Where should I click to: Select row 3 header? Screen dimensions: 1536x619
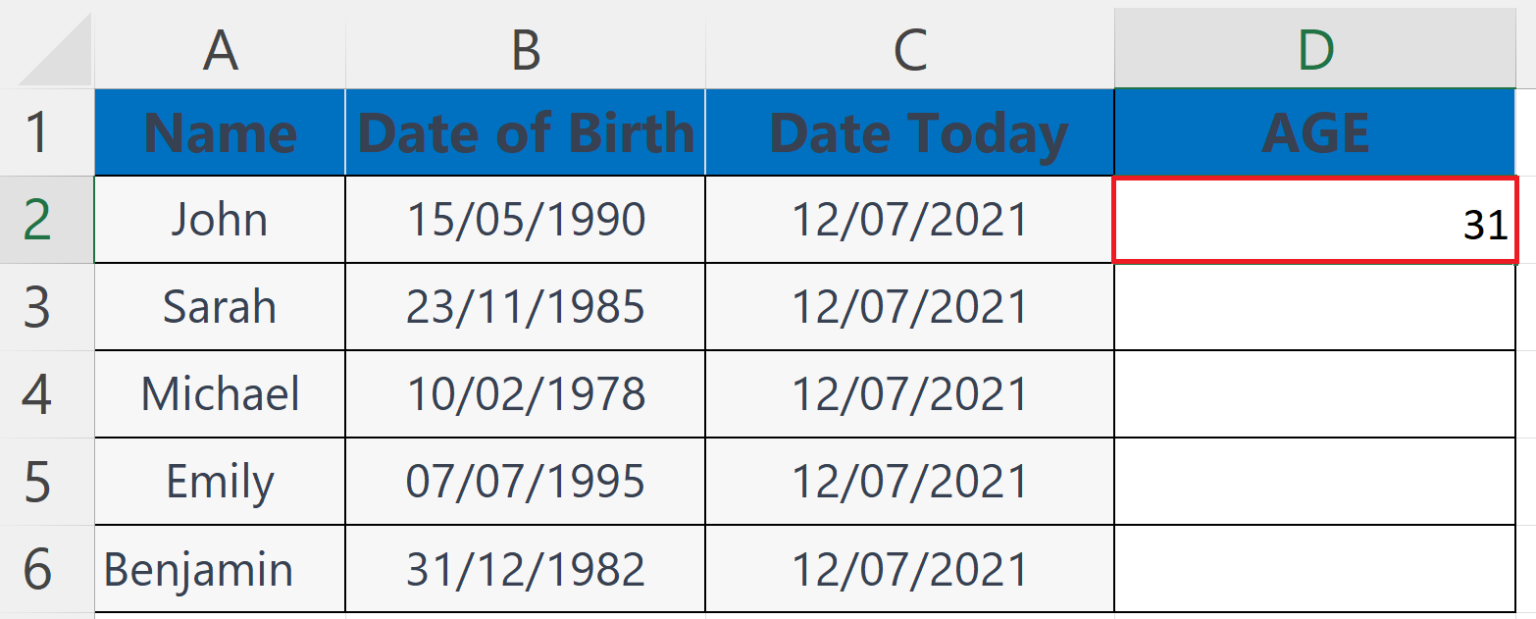click(x=38, y=307)
